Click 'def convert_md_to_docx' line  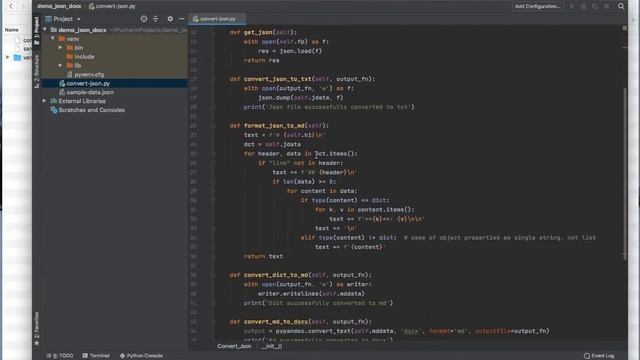[x=300, y=322]
